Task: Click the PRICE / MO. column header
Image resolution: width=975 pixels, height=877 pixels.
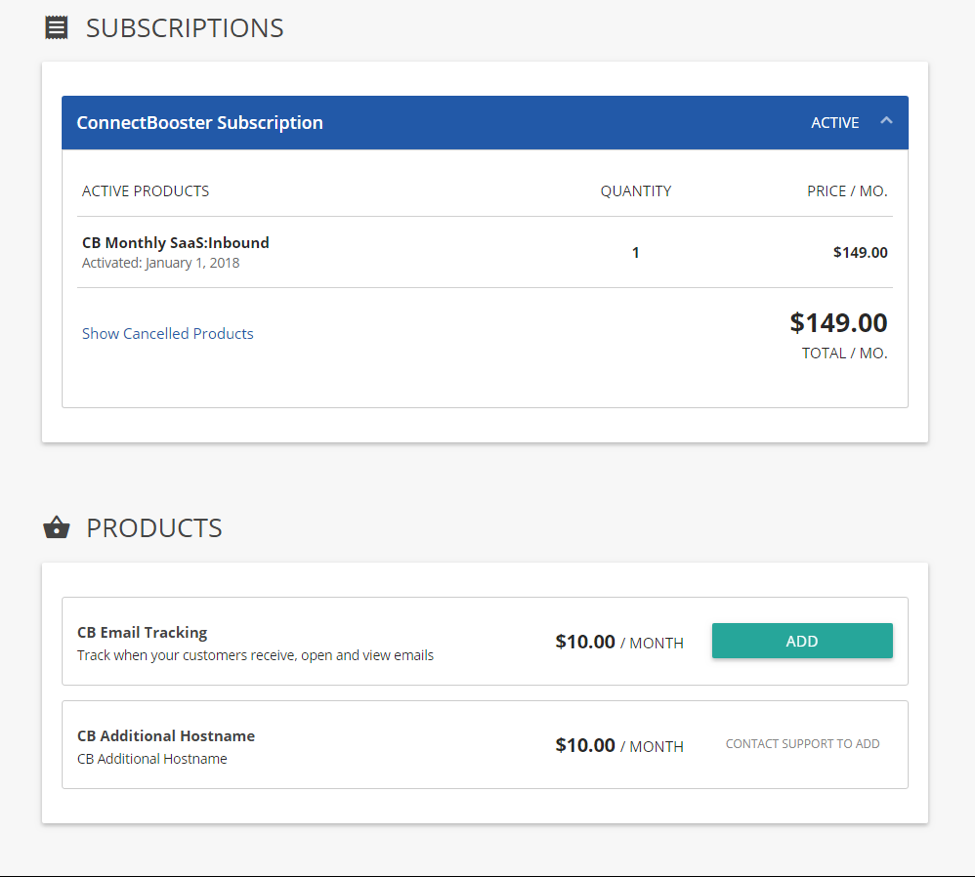Action: 847,191
